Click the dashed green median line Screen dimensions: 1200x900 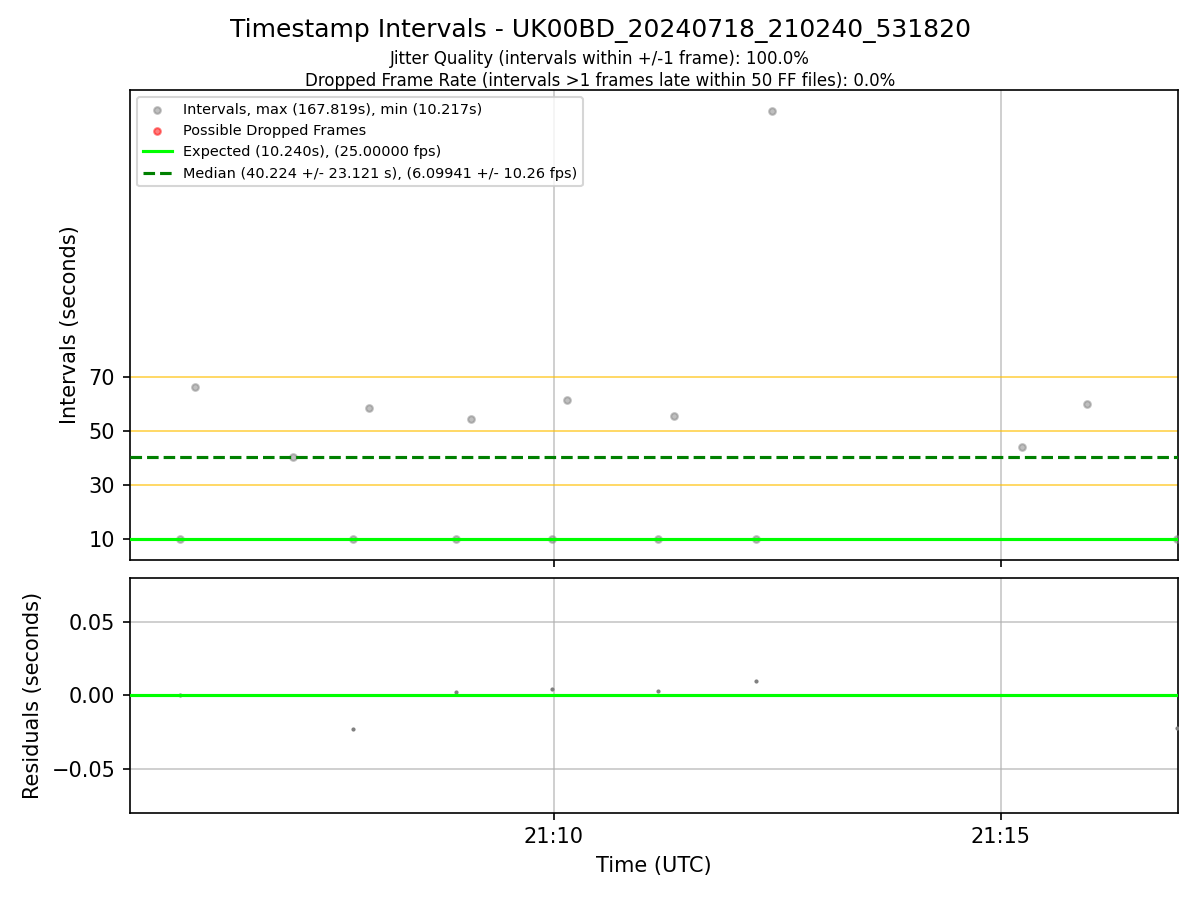(654, 457)
